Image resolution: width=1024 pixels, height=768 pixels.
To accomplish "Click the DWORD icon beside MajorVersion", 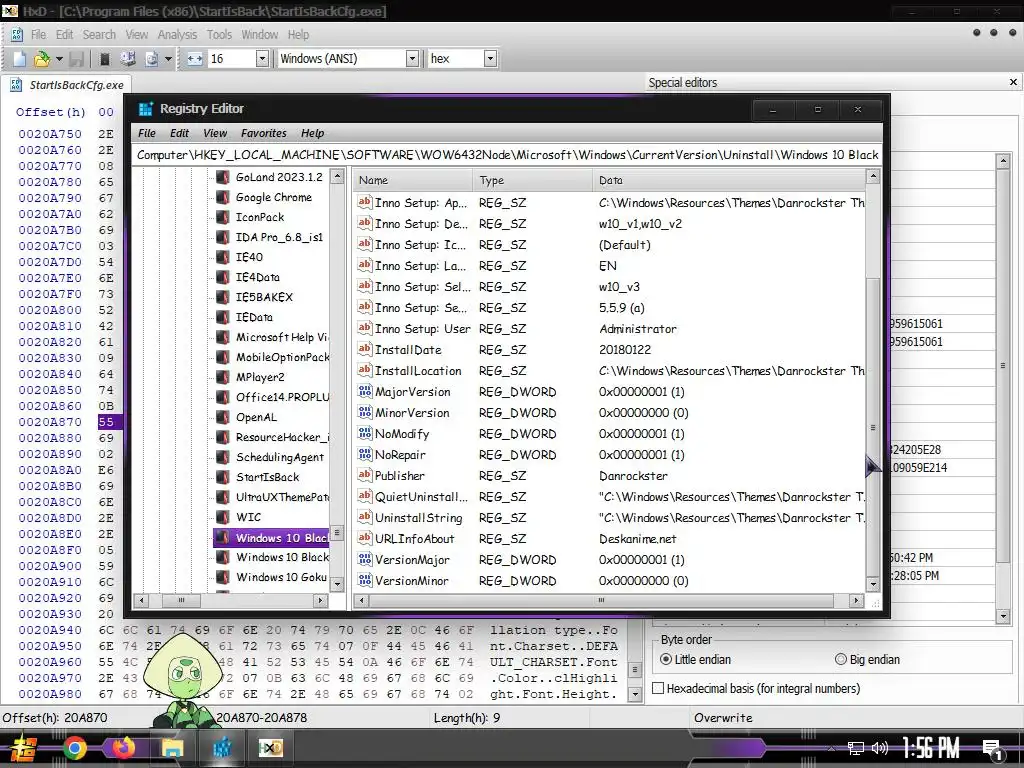I will (364, 391).
